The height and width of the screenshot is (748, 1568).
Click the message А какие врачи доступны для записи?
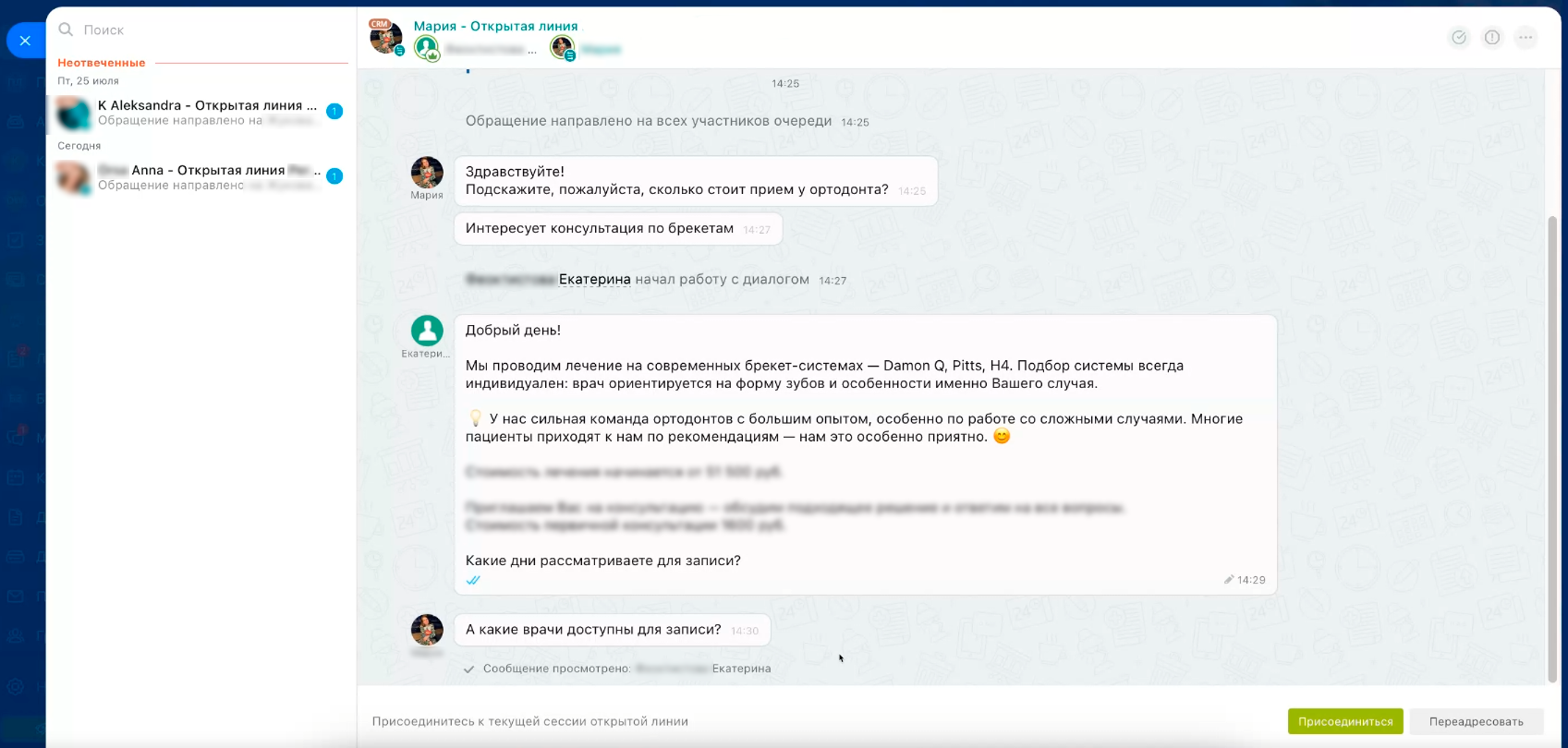click(613, 630)
